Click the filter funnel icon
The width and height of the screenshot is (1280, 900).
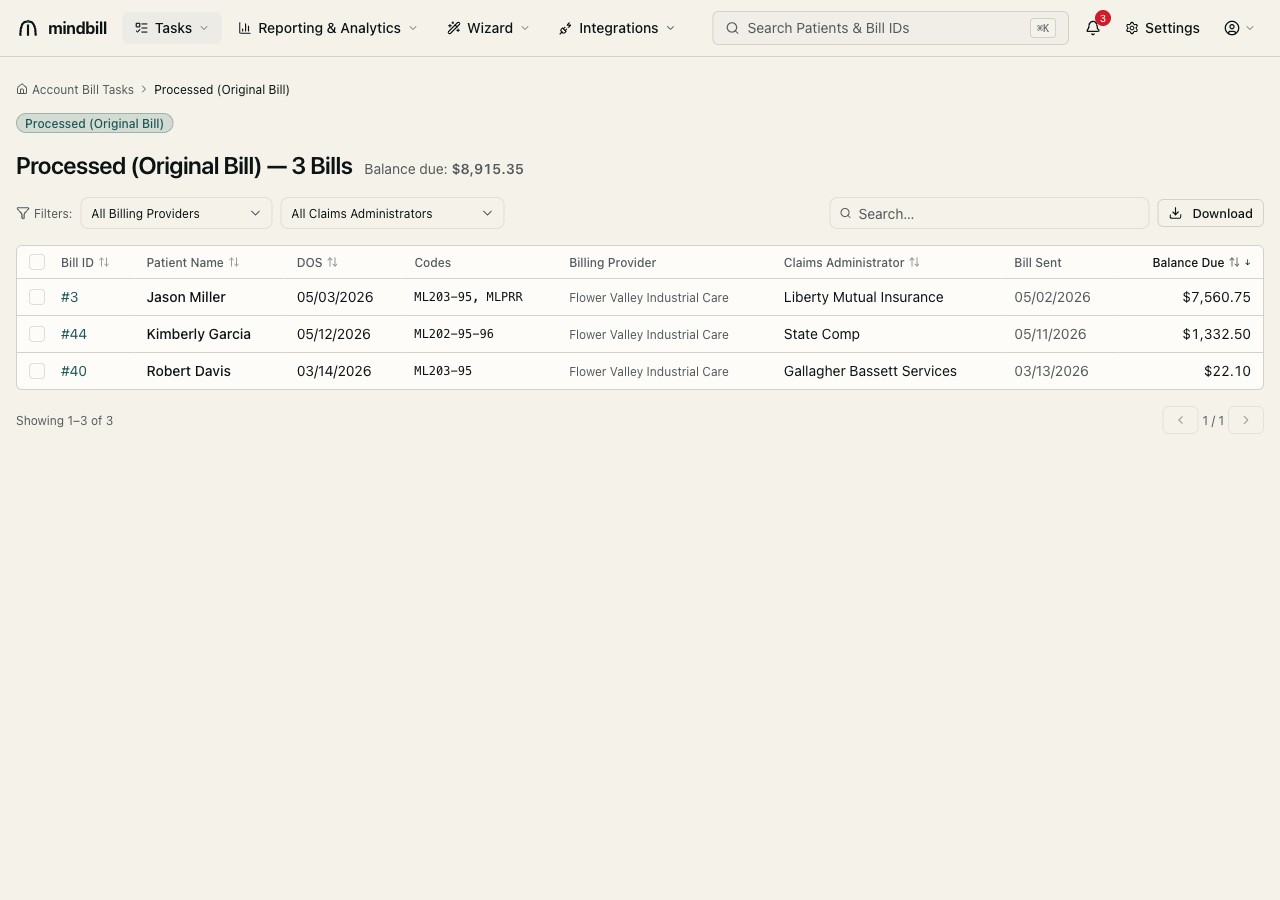click(23, 213)
